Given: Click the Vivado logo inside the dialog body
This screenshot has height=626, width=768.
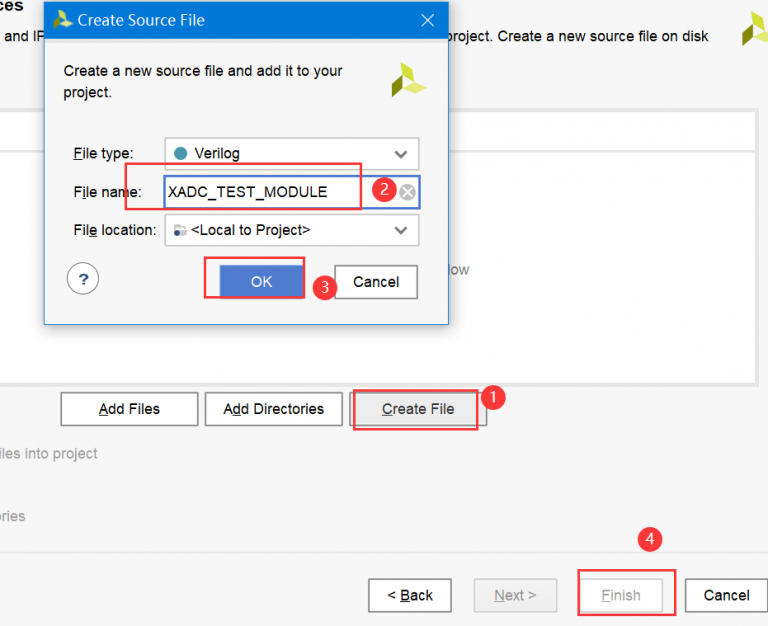Looking at the screenshot, I should click(x=408, y=80).
